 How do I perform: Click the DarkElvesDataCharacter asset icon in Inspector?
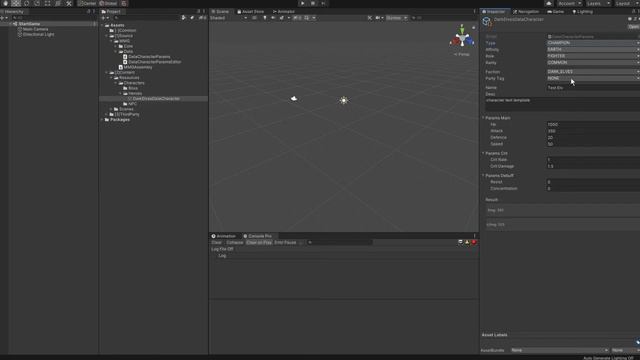pos(487,22)
